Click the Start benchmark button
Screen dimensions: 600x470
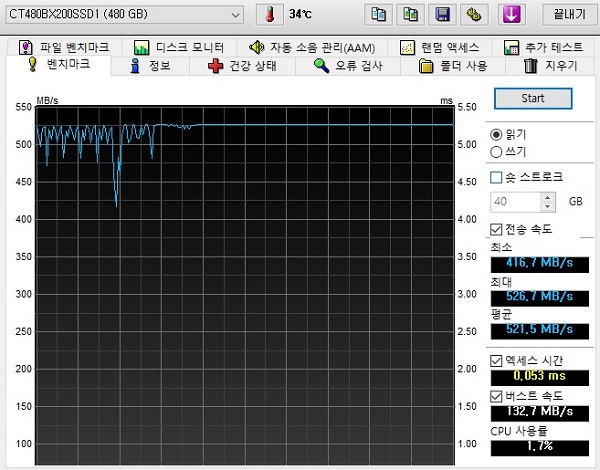(533, 99)
